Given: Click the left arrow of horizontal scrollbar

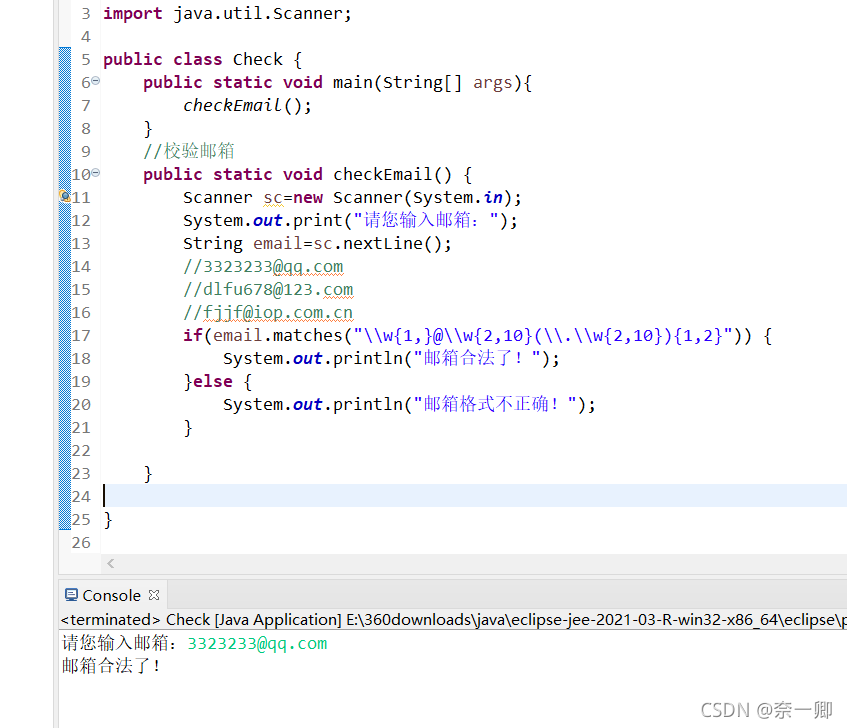Looking at the screenshot, I should 111,563.
